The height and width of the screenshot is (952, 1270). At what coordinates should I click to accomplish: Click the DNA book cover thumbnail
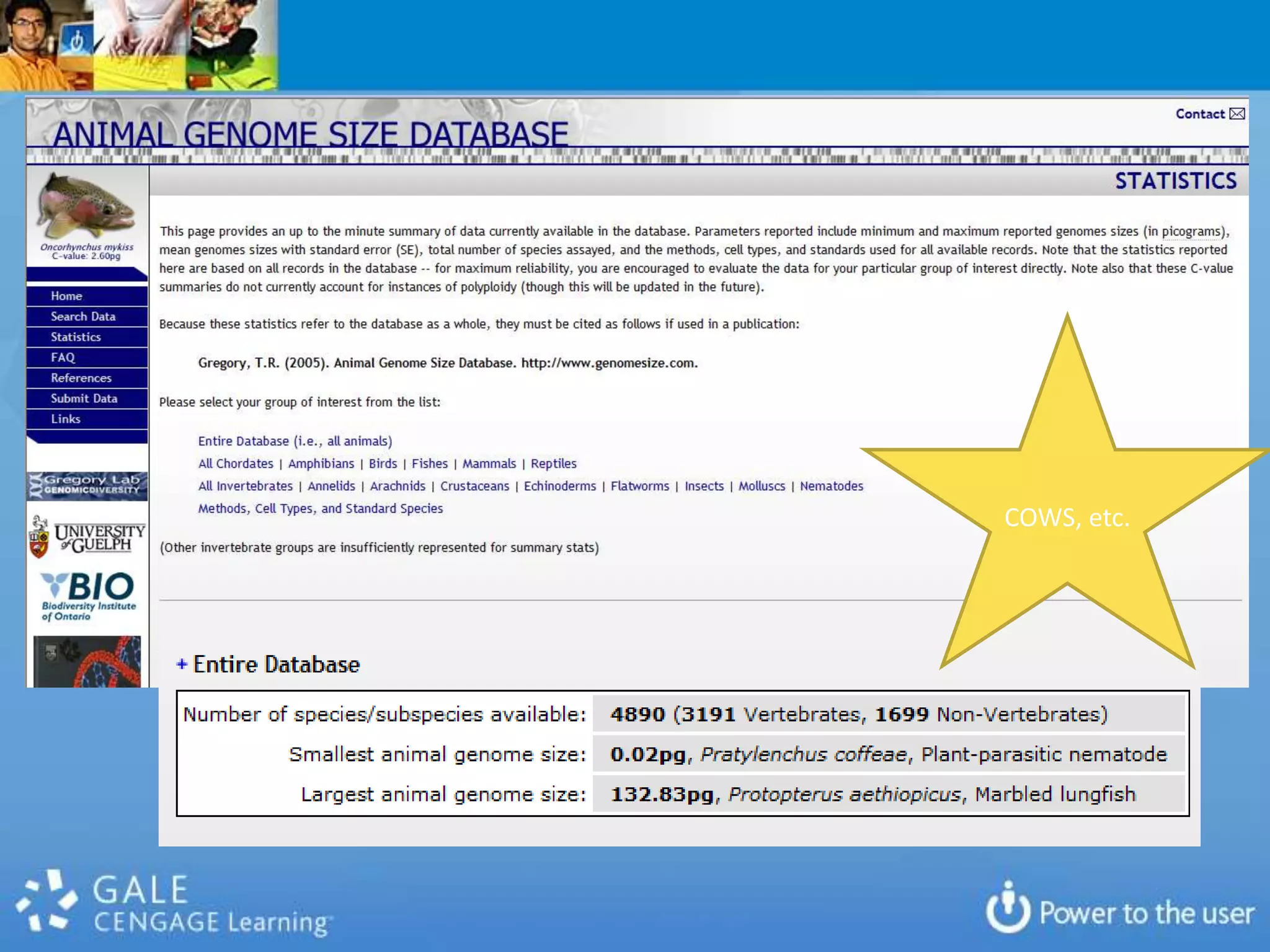point(87,661)
